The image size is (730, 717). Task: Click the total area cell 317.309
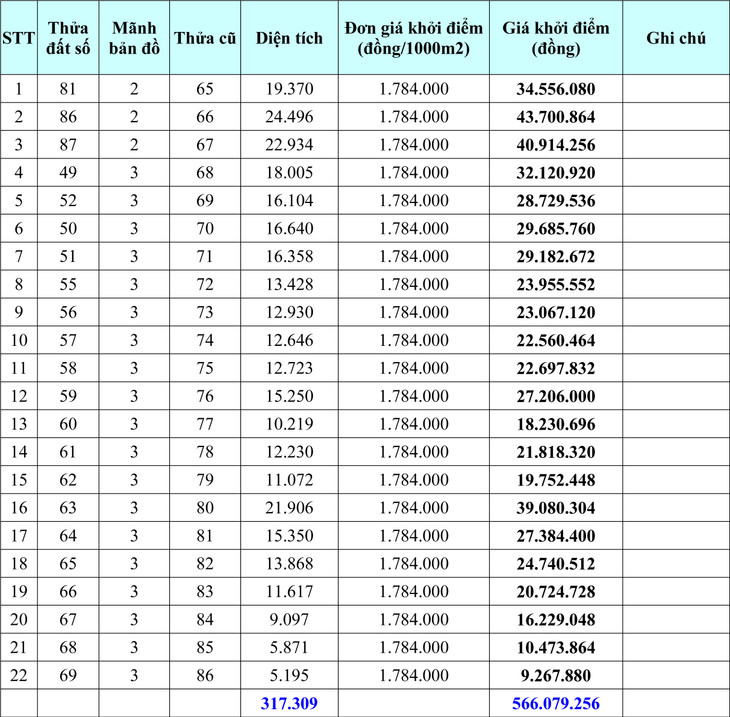pos(289,703)
